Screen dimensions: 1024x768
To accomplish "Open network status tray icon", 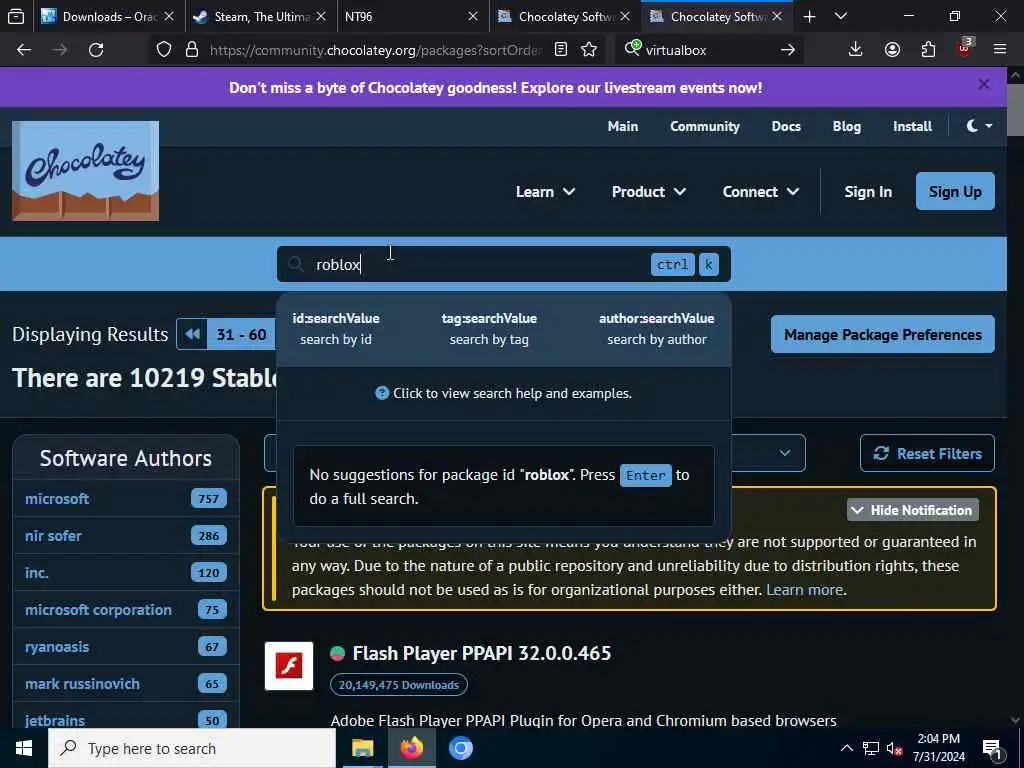I will coord(871,748).
